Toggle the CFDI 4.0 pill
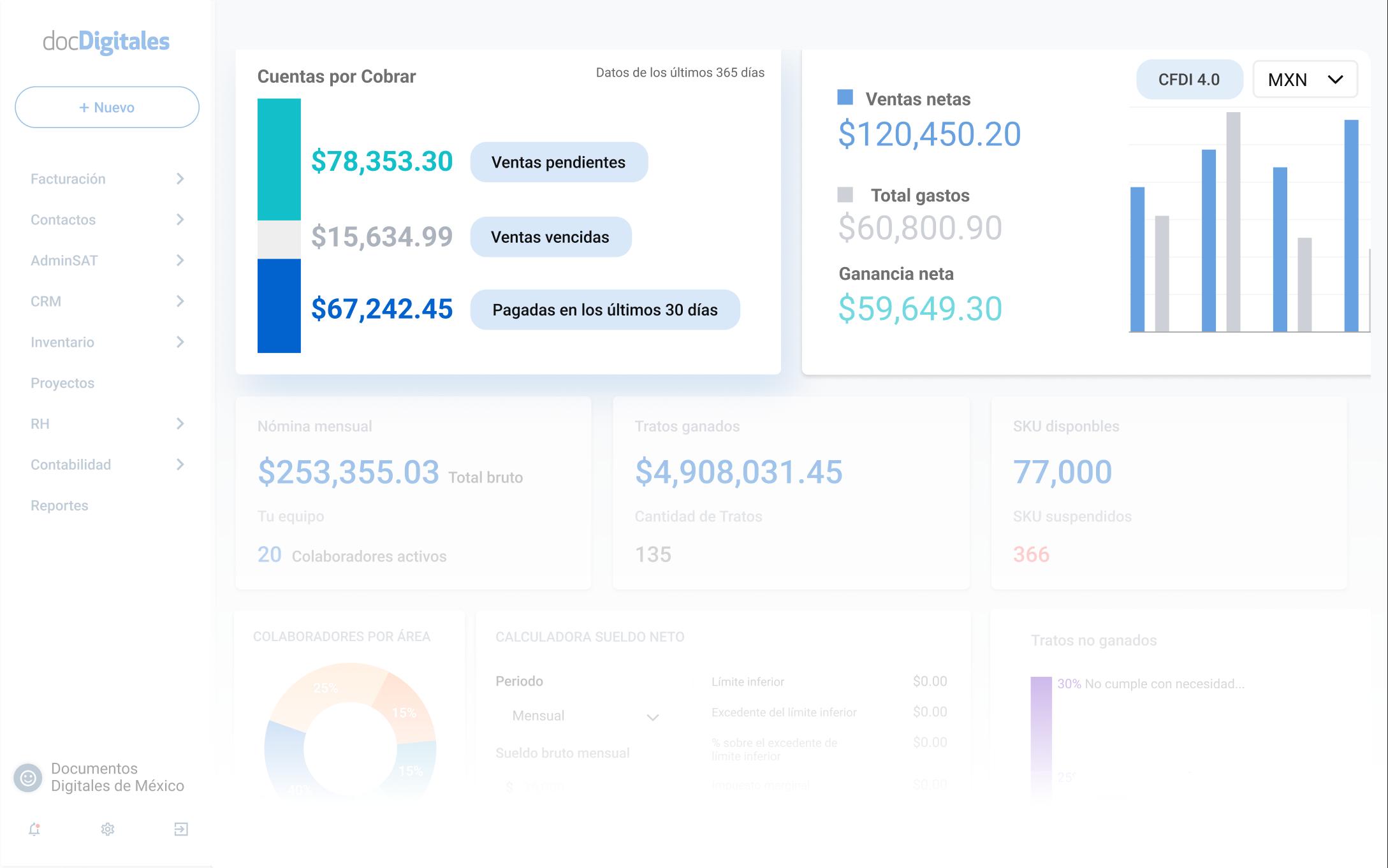This screenshot has width=1388, height=868. tap(1189, 79)
